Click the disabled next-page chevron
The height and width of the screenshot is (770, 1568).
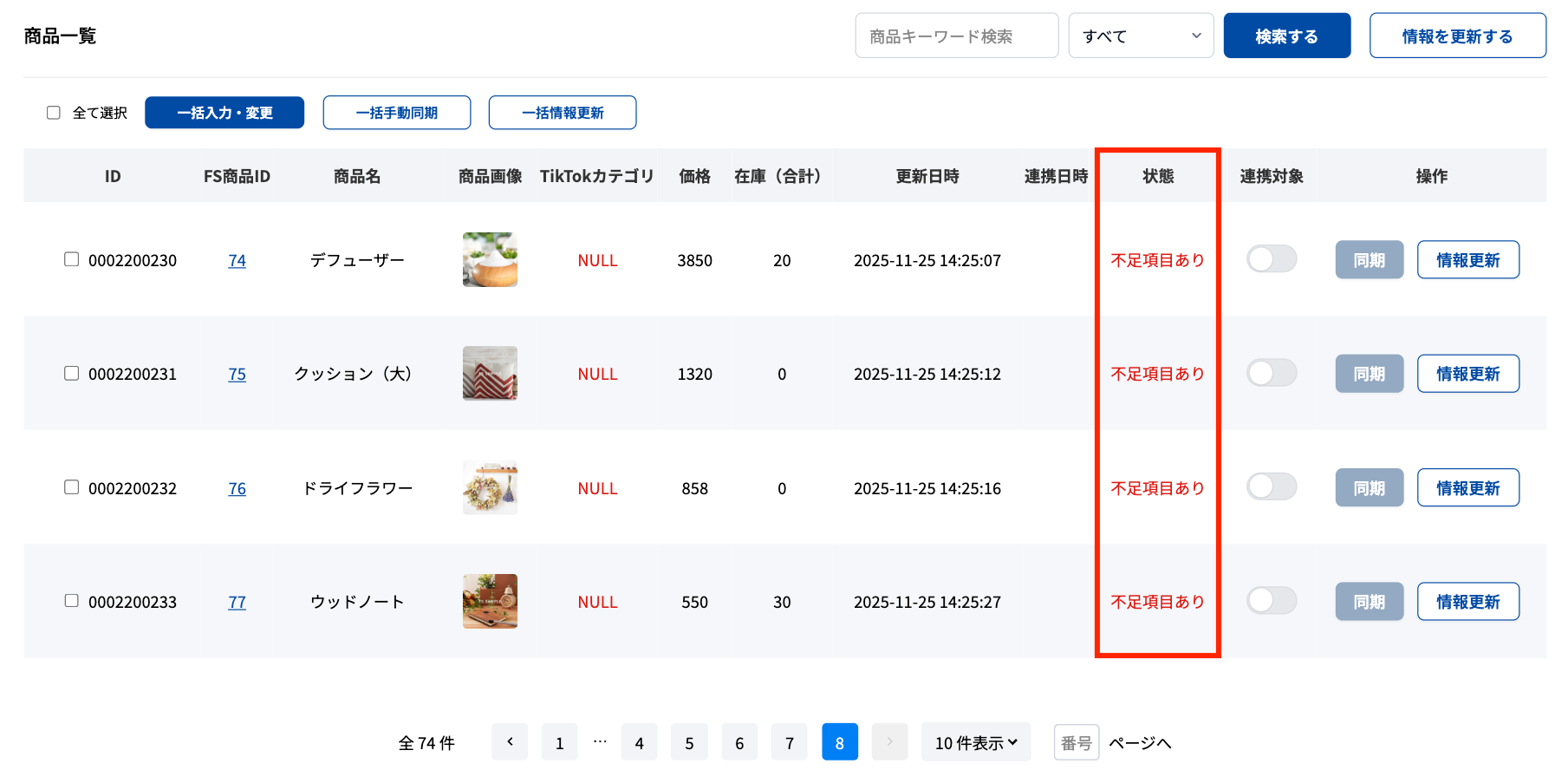(x=889, y=742)
